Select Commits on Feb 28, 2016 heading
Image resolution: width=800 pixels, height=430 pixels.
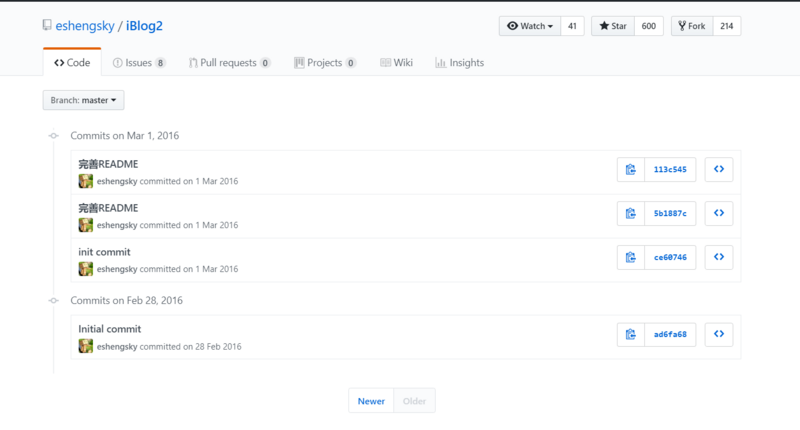(x=127, y=300)
